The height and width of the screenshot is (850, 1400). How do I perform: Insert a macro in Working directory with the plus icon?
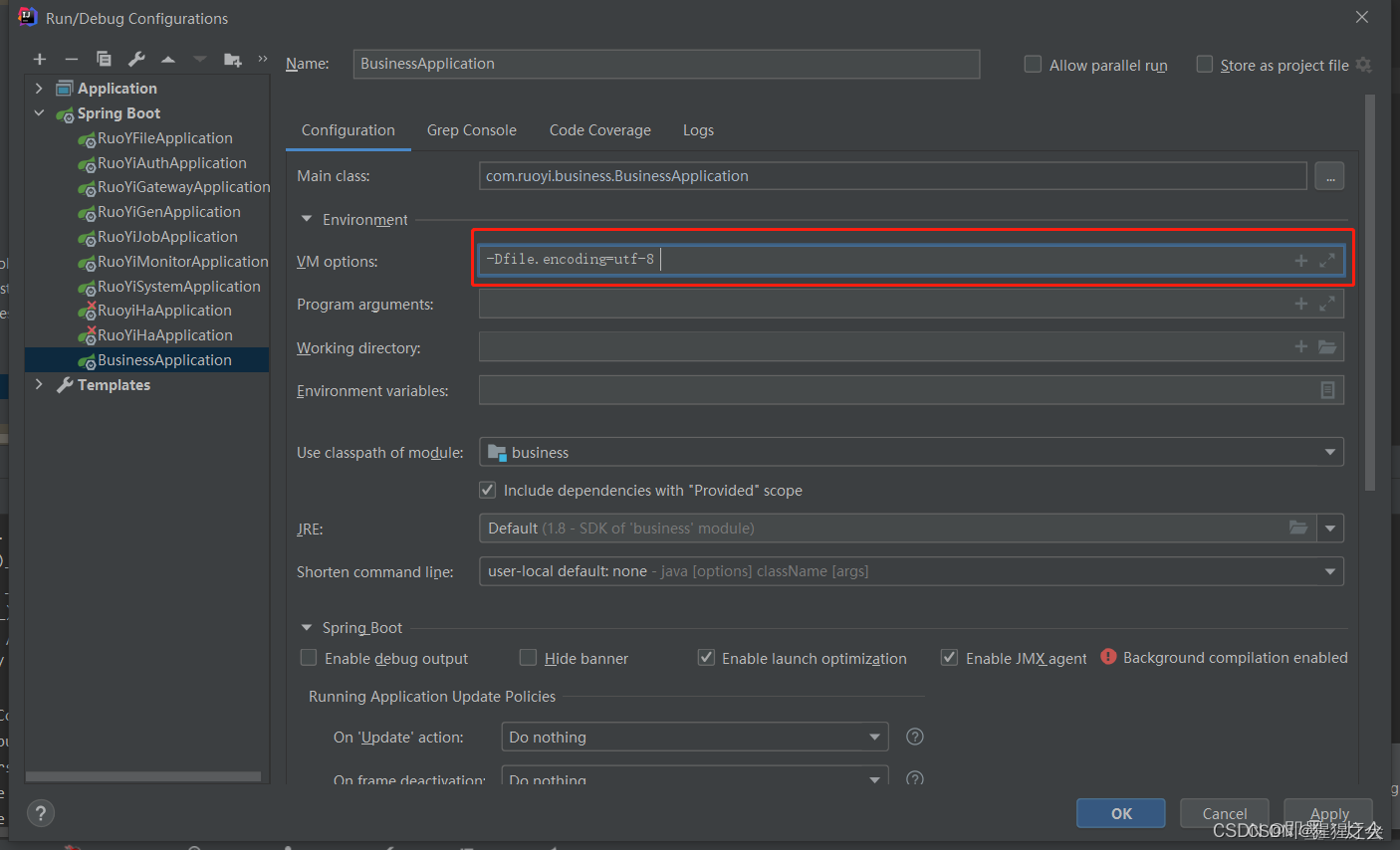tap(1300, 346)
